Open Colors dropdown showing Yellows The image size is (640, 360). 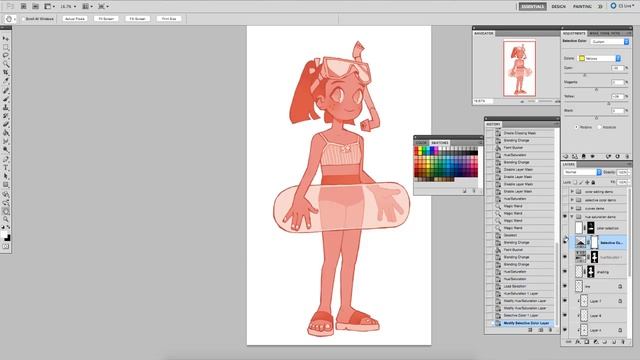tap(600, 58)
